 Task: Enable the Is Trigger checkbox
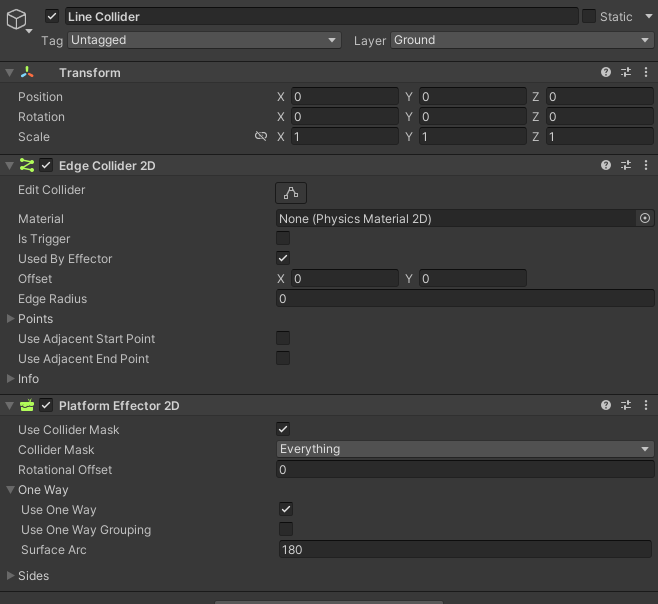[x=283, y=238]
